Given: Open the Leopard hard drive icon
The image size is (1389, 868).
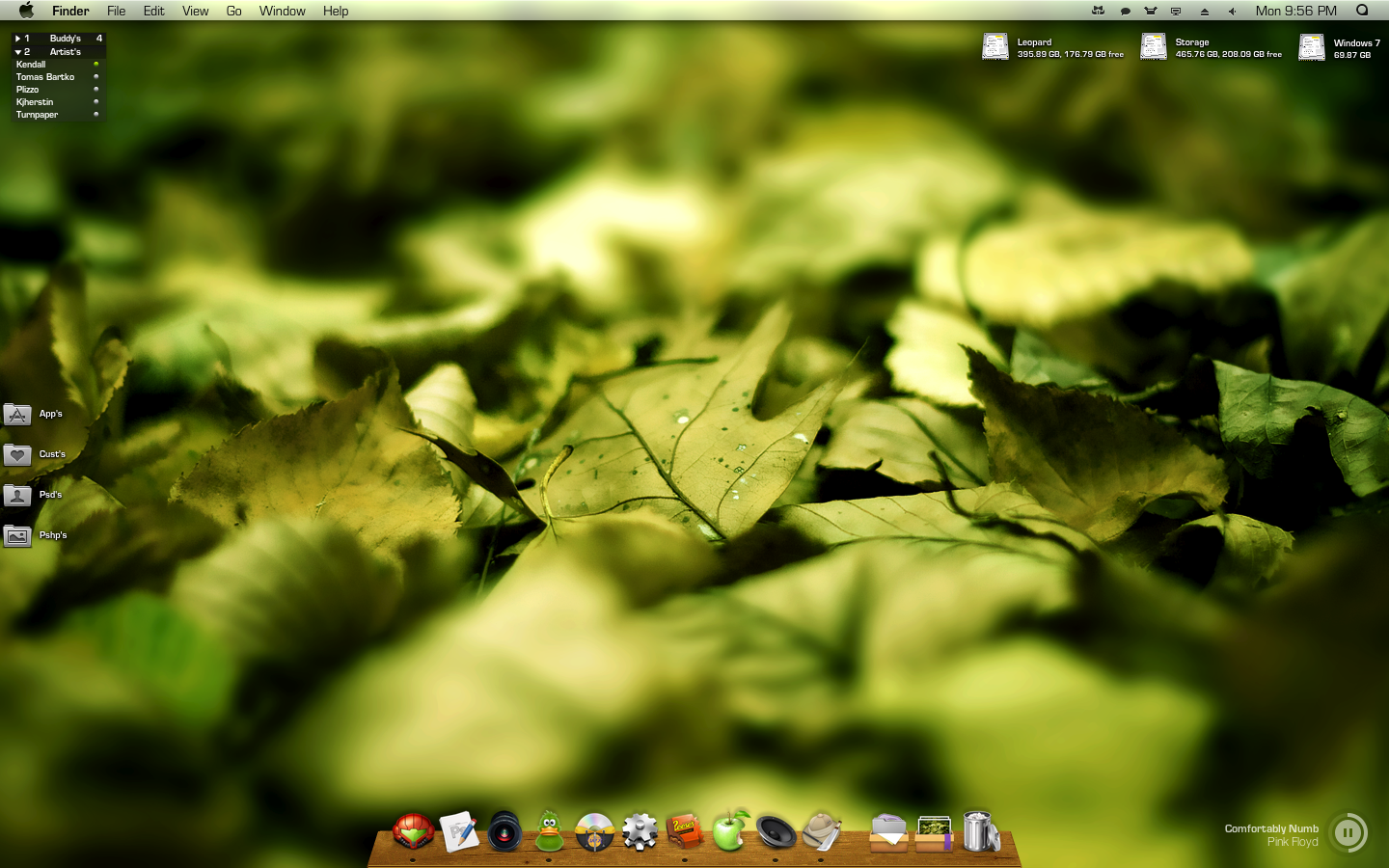Looking at the screenshot, I should point(995,46).
